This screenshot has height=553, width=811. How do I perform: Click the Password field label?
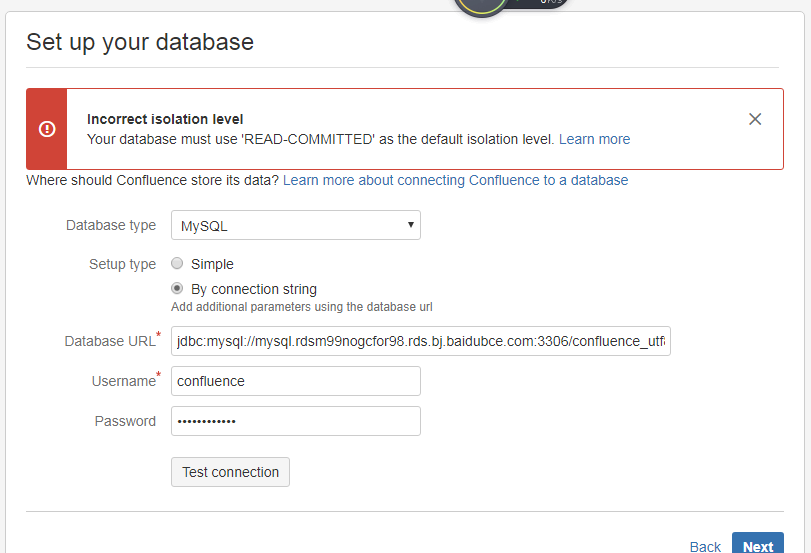(x=125, y=421)
